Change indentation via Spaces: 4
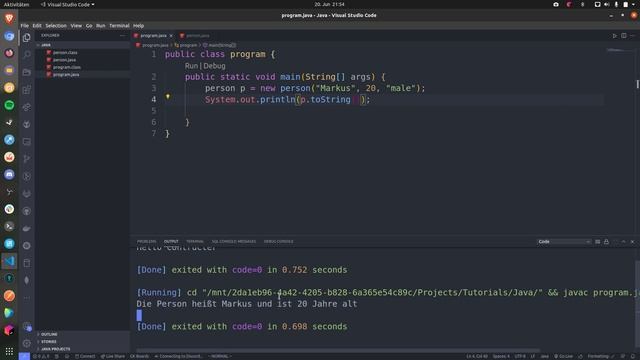Image resolution: width=640 pixels, height=360 pixels. point(501,356)
